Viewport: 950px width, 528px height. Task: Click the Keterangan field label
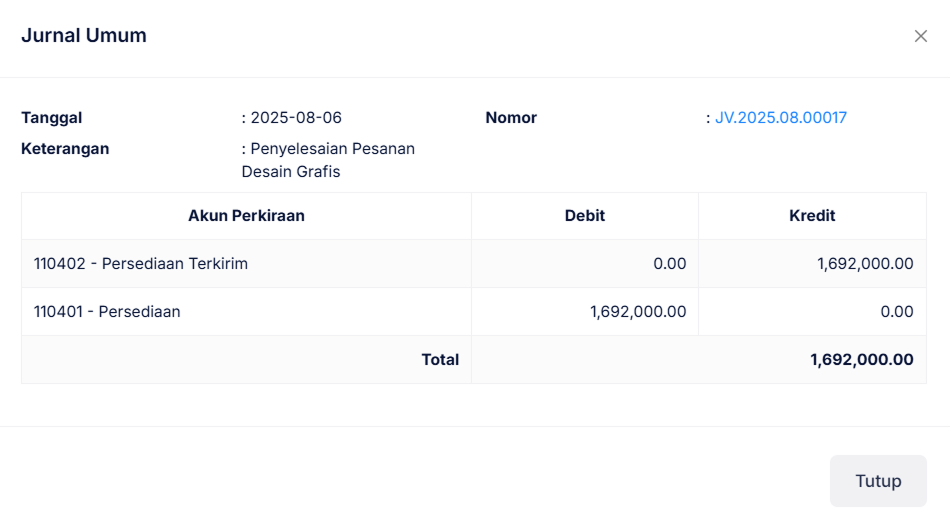pyautogui.click(x=65, y=149)
